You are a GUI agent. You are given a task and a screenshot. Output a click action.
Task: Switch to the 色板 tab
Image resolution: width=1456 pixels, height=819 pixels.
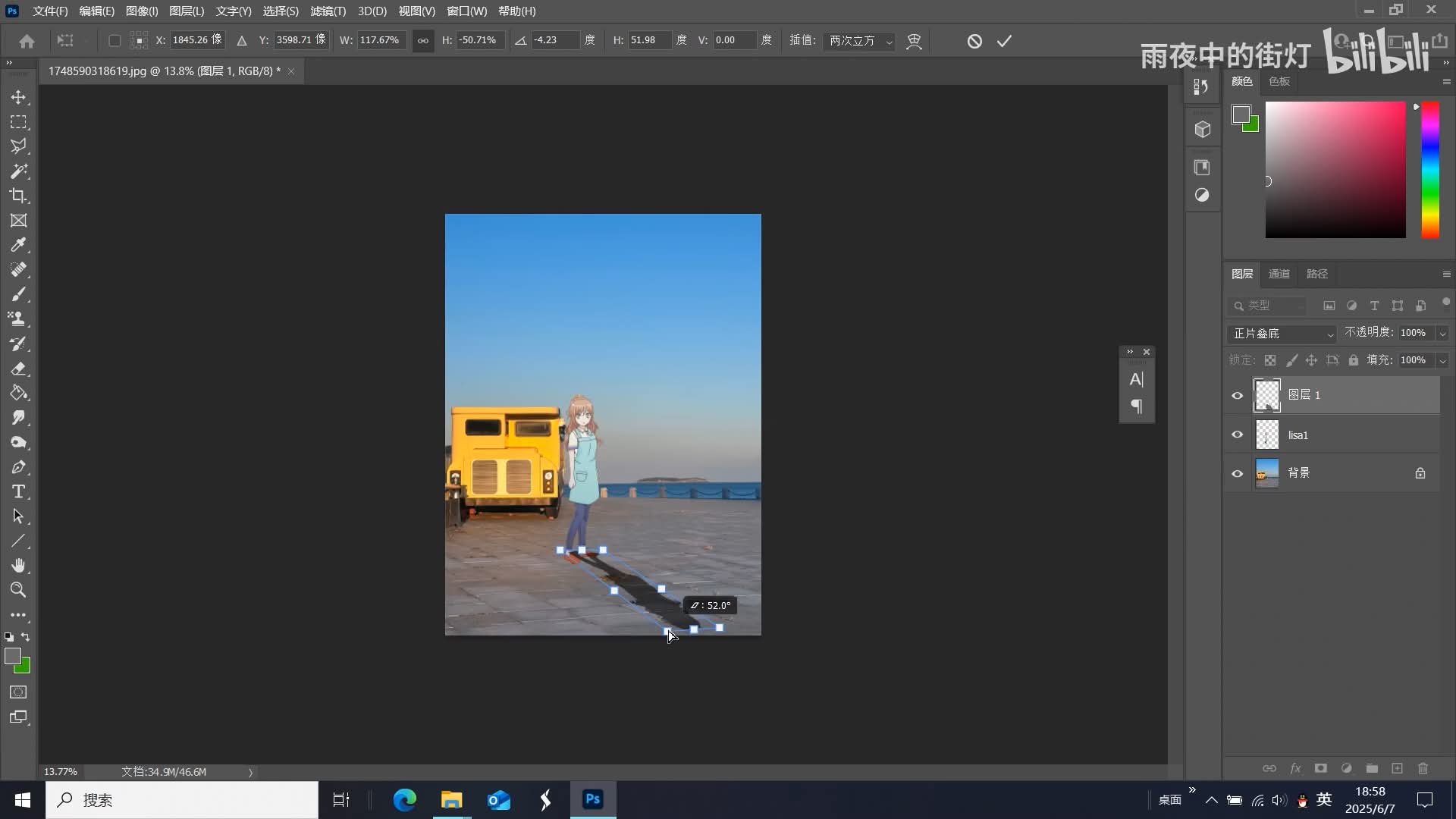1279,81
